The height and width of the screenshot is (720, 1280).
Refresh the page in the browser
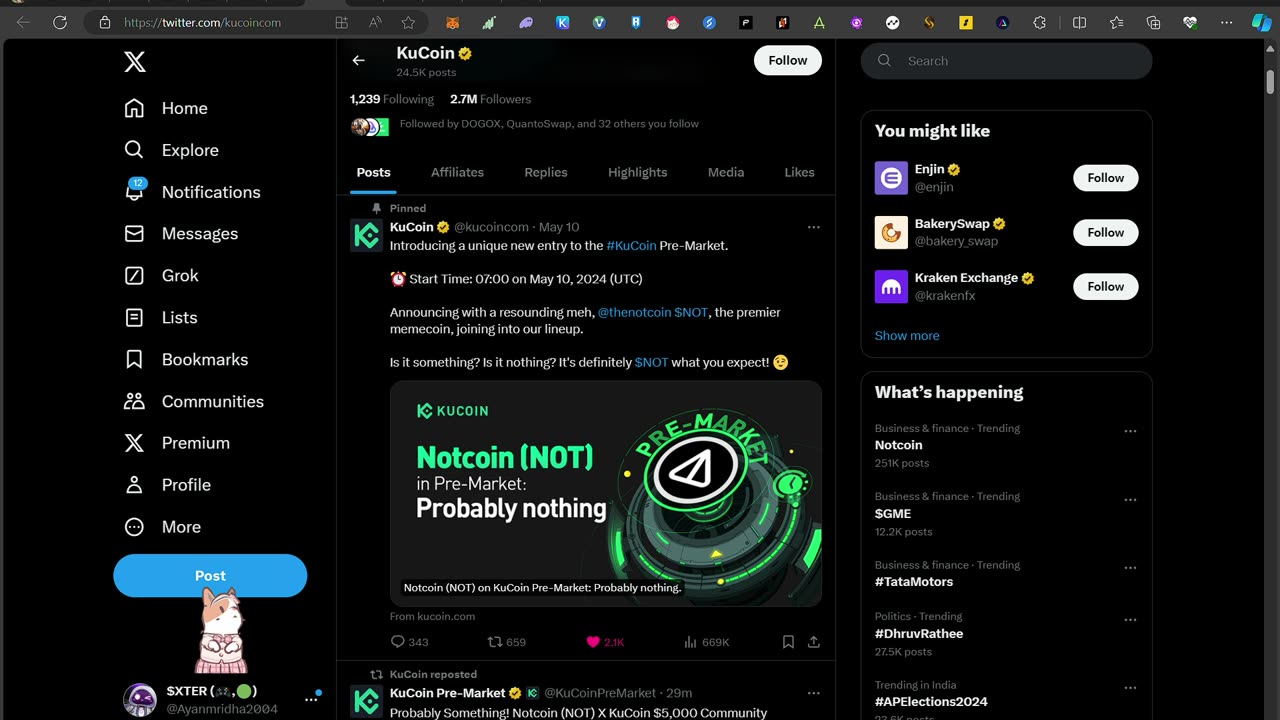pyautogui.click(x=60, y=22)
